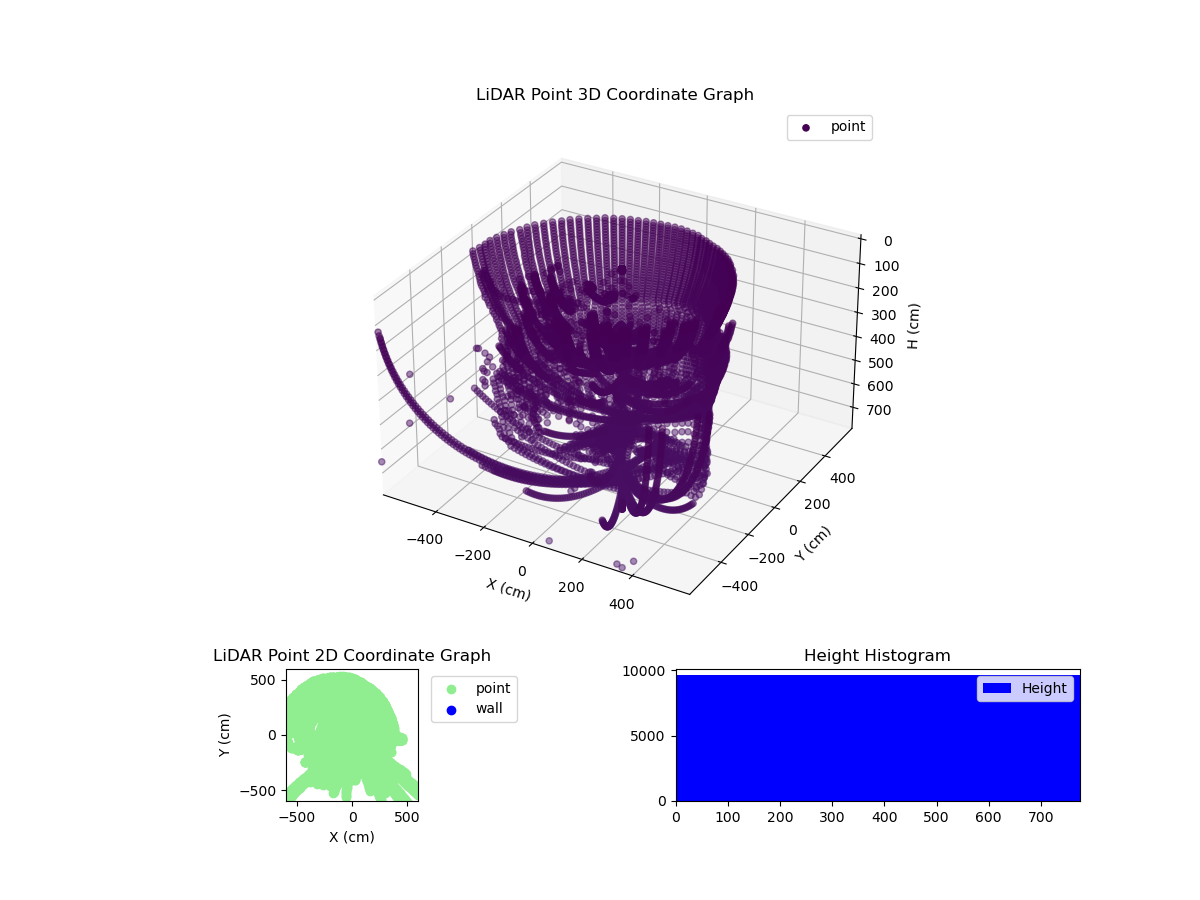Click the 'H (cm)' axis label
1200x900 pixels.
pos(913,326)
